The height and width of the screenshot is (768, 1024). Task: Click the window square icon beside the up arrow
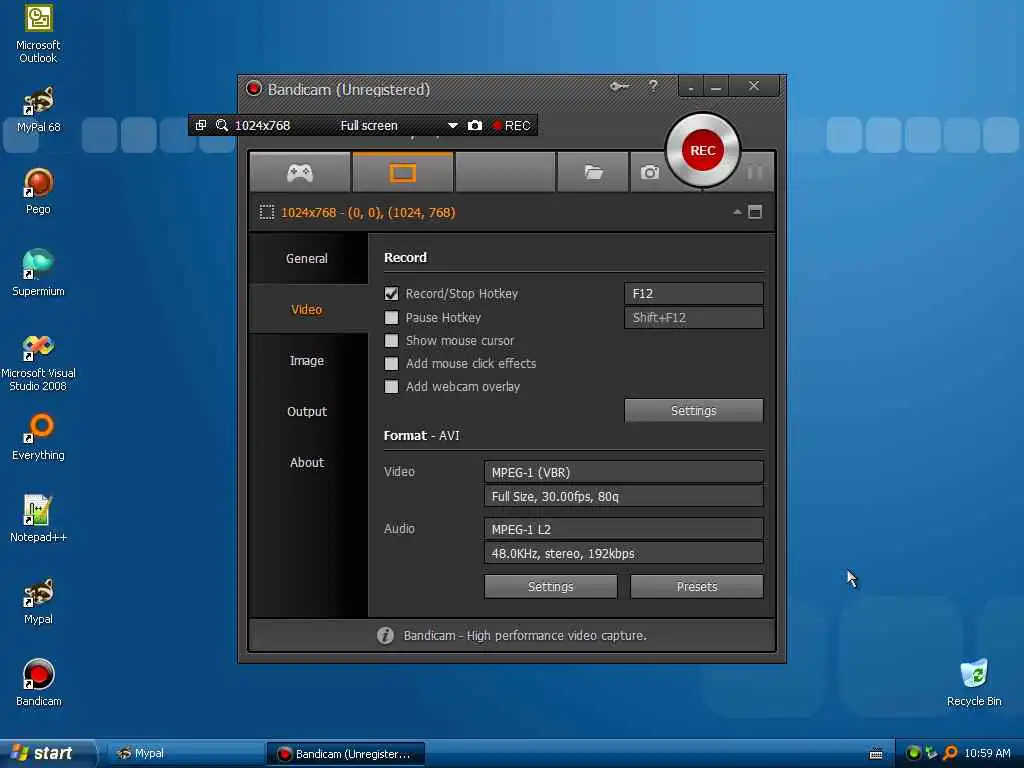click(x=755, y=212)
